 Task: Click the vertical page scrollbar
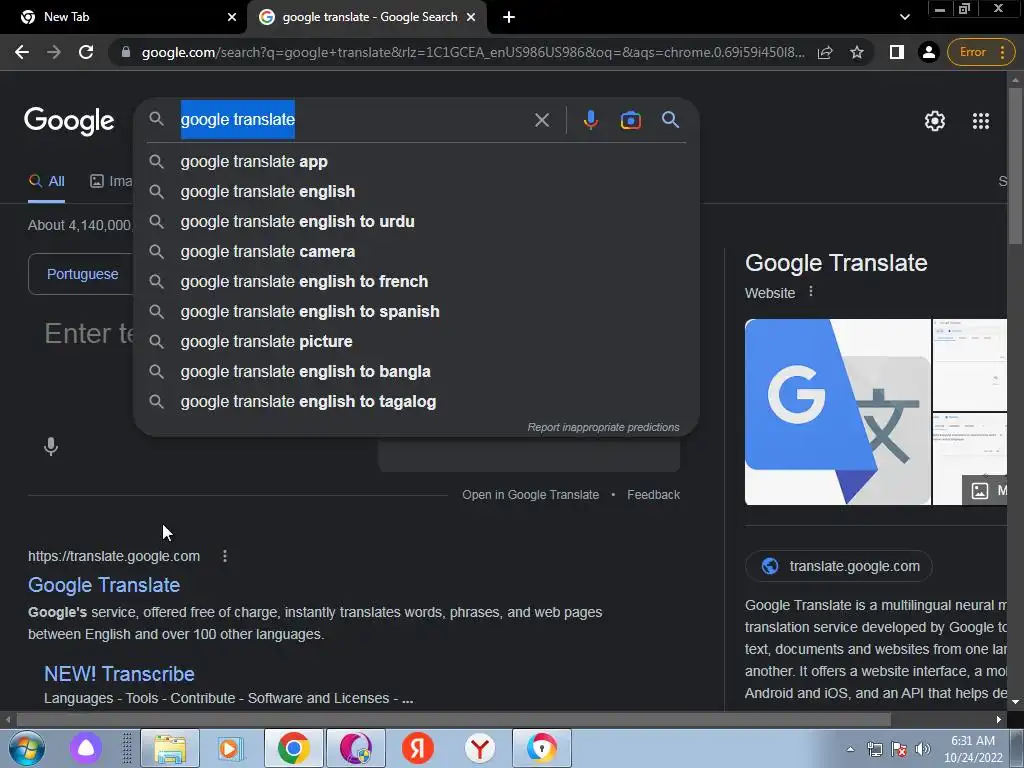1015,167
